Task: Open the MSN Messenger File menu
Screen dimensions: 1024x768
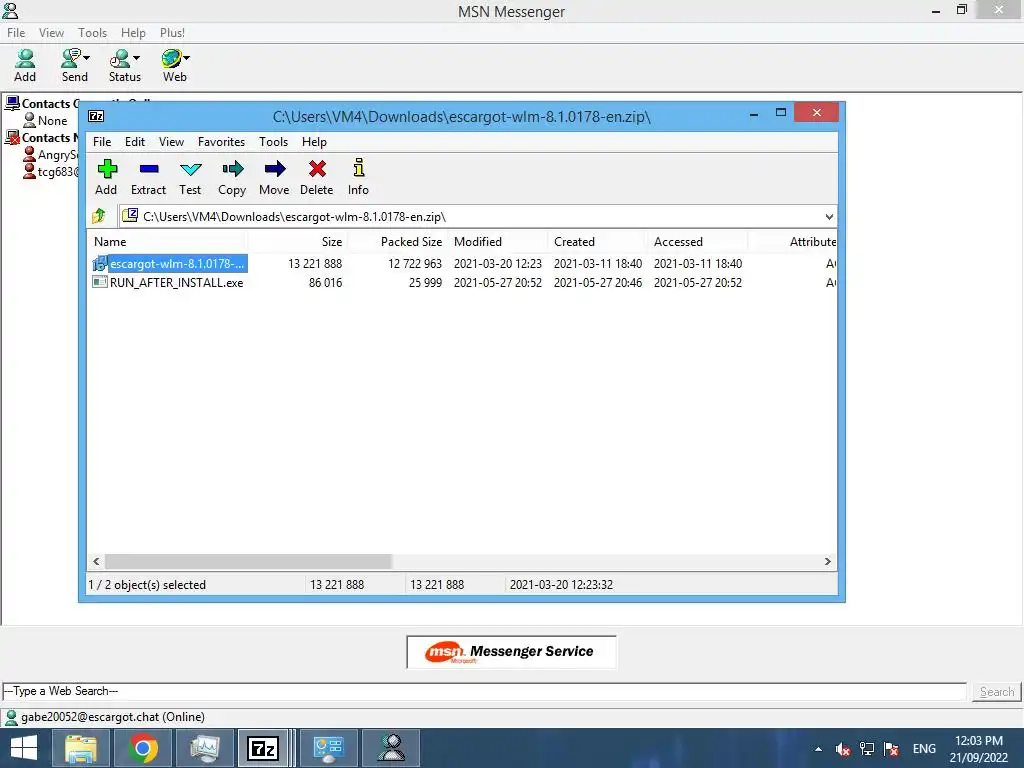Action: [16, 33]
